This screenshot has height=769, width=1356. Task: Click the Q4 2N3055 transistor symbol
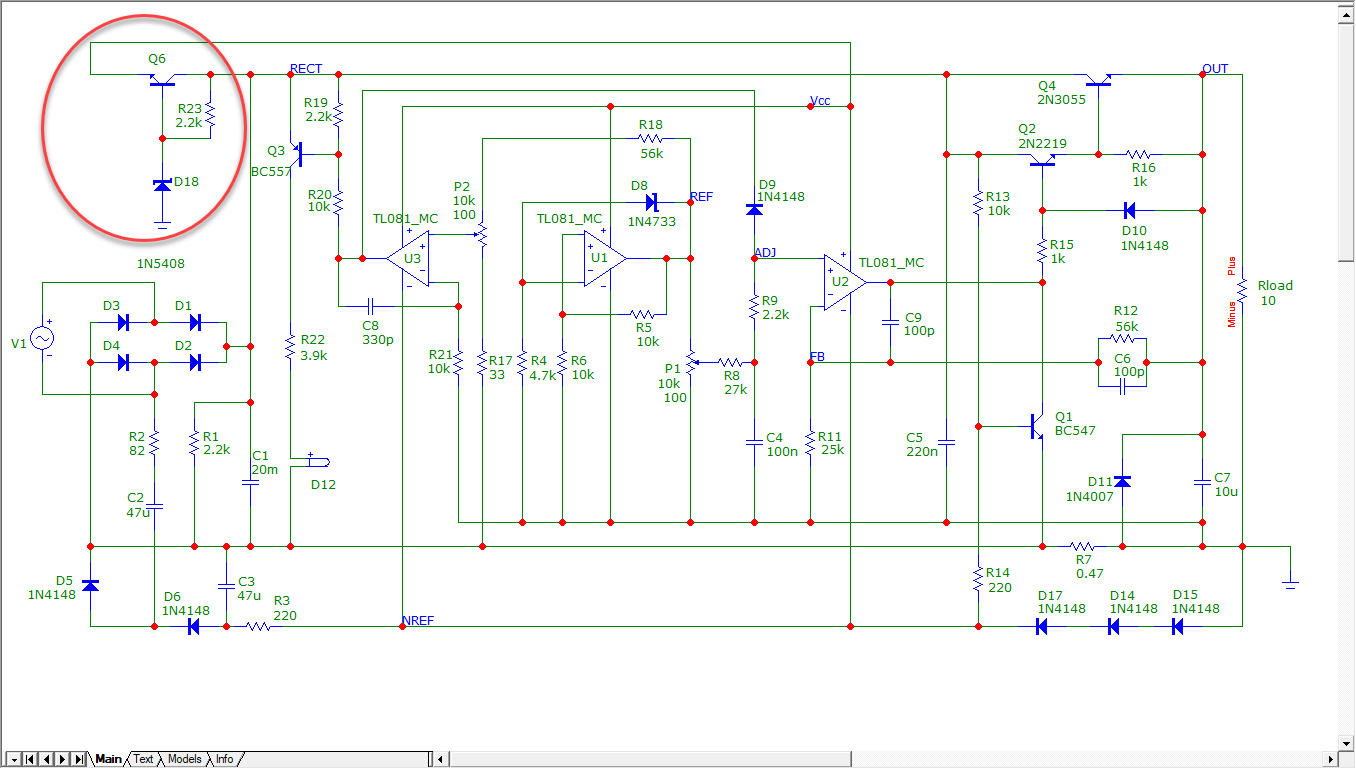(1098, 81)
